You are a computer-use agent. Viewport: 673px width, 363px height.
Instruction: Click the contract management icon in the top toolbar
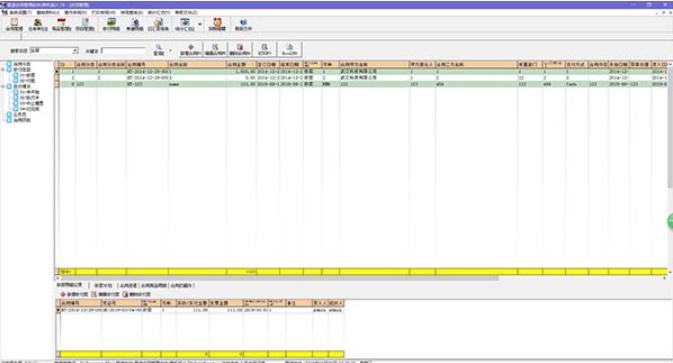pos(14,24)
